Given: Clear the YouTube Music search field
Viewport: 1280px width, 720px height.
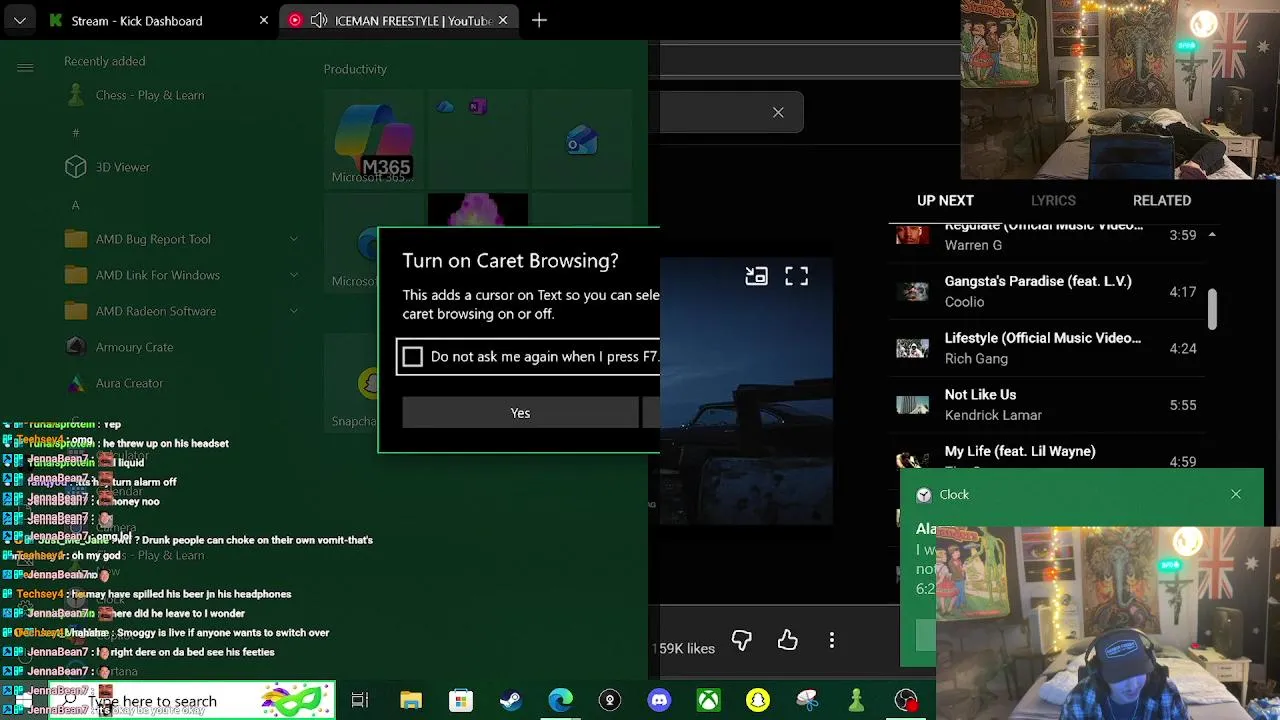Looking at the screenshot, I should [778, 112].
